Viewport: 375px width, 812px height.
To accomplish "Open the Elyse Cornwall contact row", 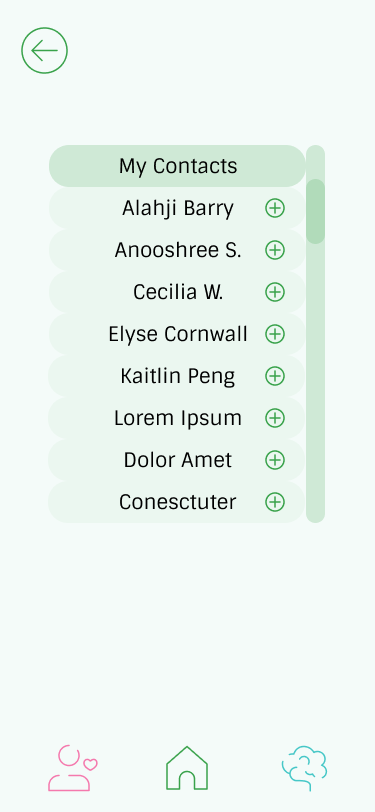I will pos(178,334).
